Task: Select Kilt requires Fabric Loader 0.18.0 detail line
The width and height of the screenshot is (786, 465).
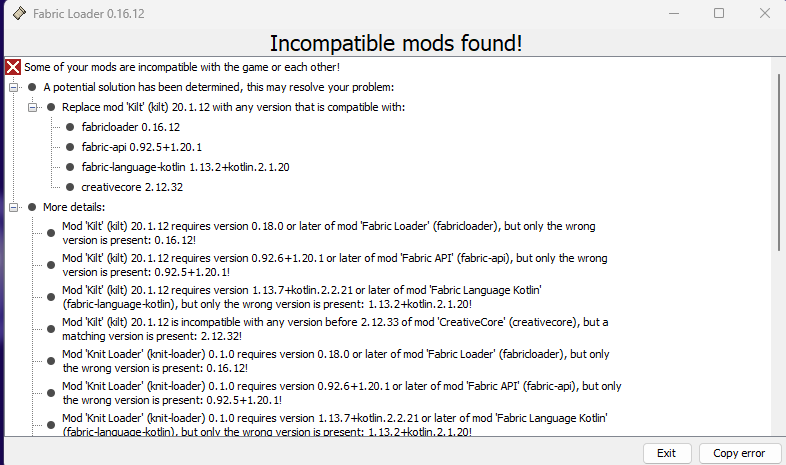Action: point(340,233)
